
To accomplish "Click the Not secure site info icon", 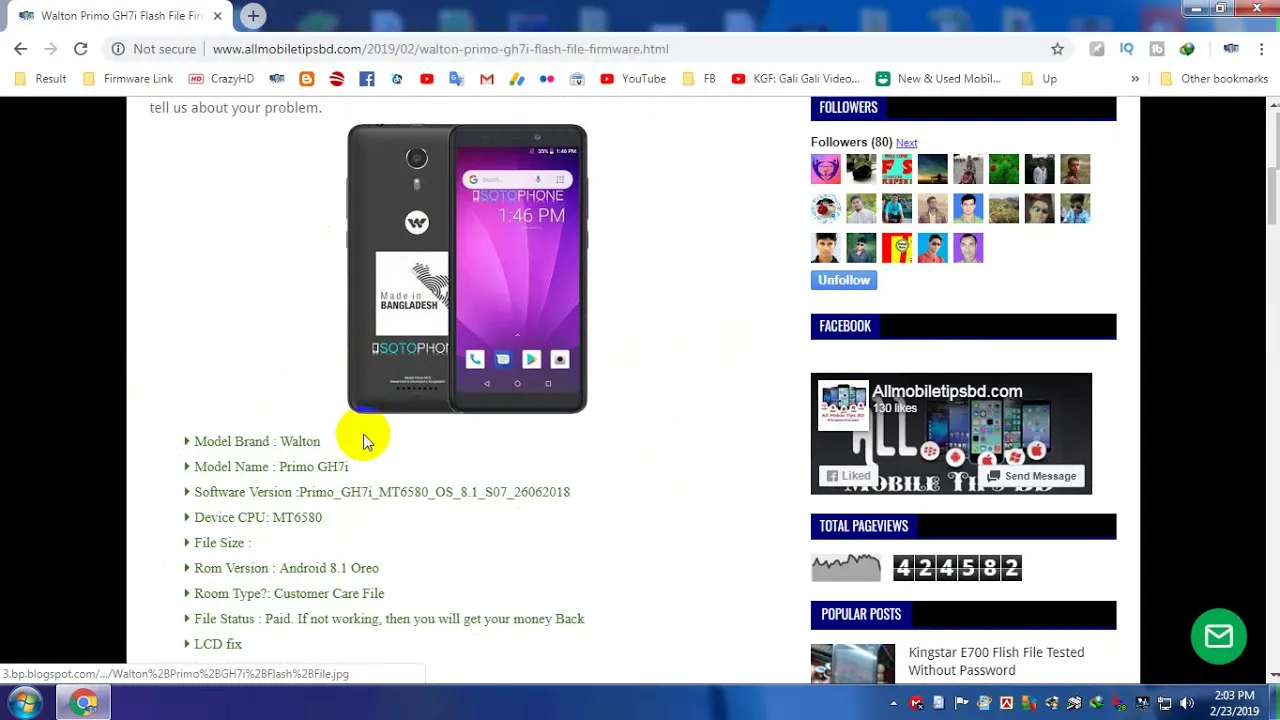I will point(118,48).
